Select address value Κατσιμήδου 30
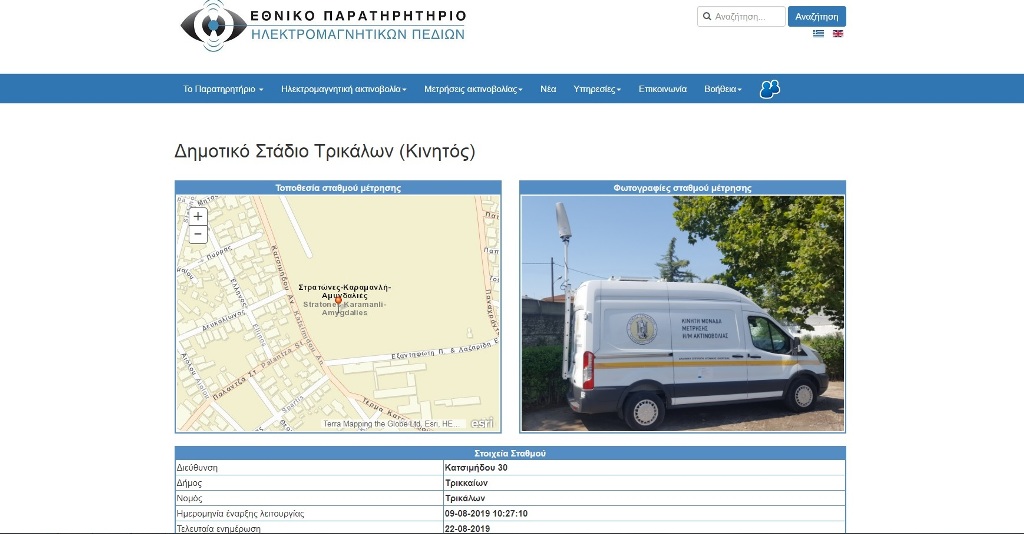The height and width of the screenshot is (534, 1024). click(x=476, y=467)
